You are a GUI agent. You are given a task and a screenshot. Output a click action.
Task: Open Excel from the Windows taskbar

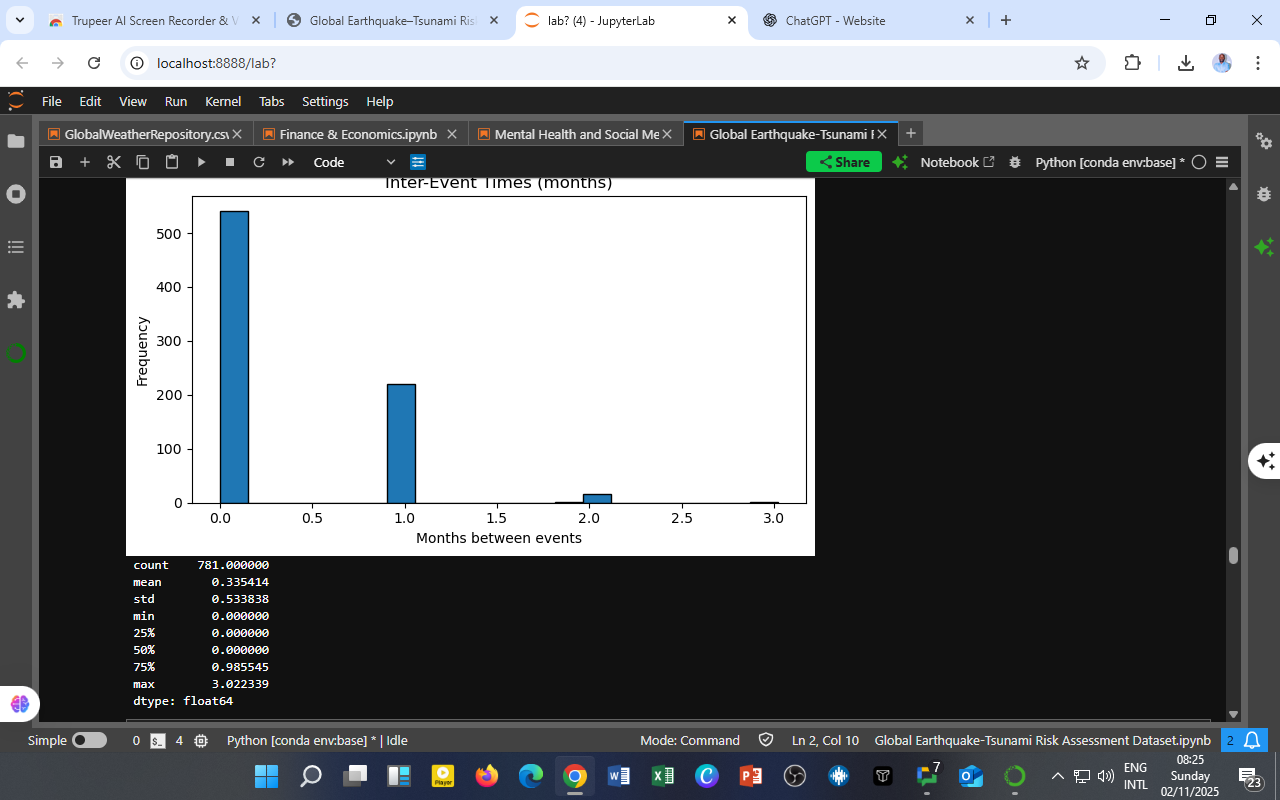662,776
